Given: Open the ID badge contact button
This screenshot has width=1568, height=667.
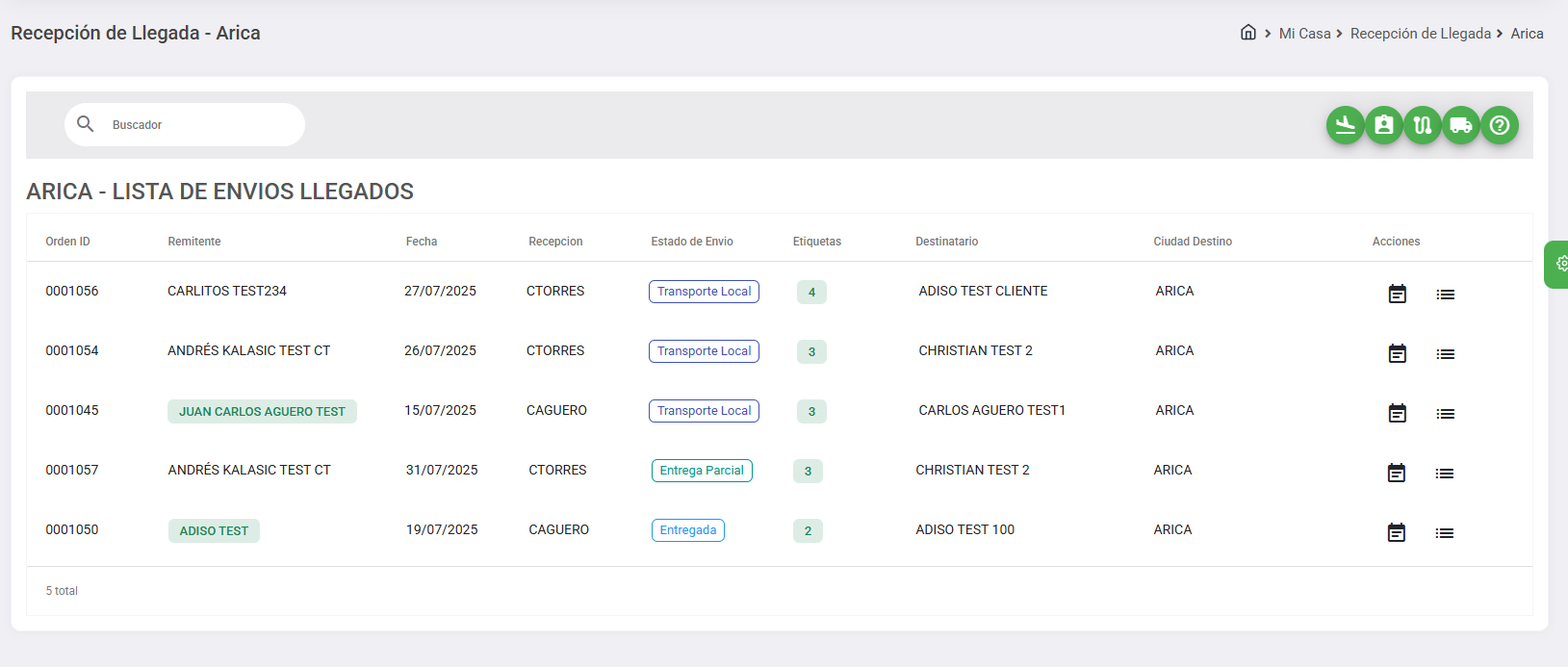Looking at the screenshot, I should click(1383, 125).
